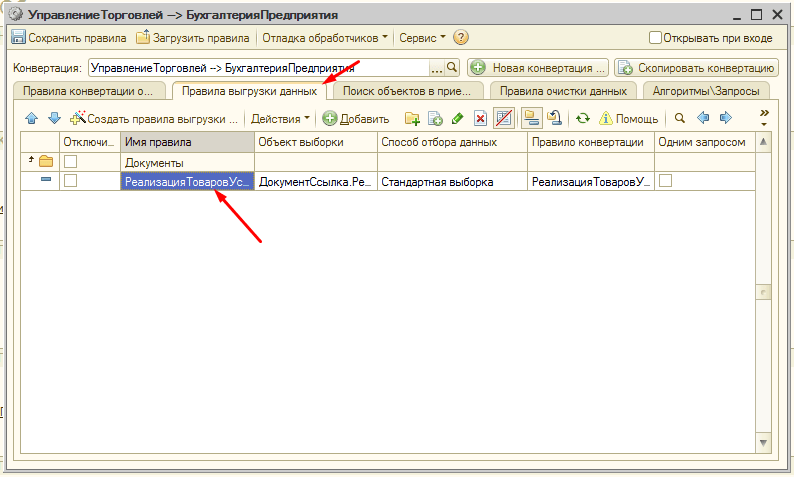Click the red X delete mark icon
Image resolution: width=794 pixels, height=477 pixels.
[480, 118]
